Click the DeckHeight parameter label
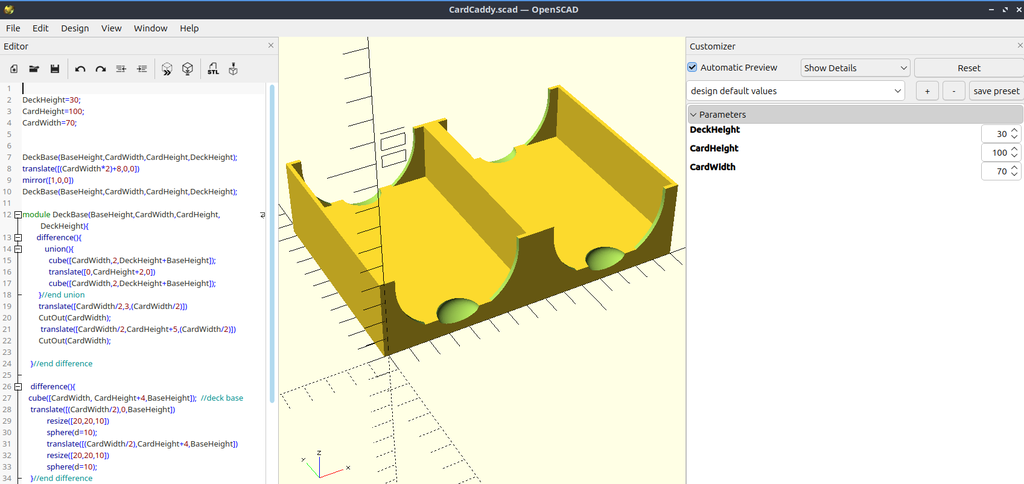Viewport: 1024px width, 484px height. point(714,129)
